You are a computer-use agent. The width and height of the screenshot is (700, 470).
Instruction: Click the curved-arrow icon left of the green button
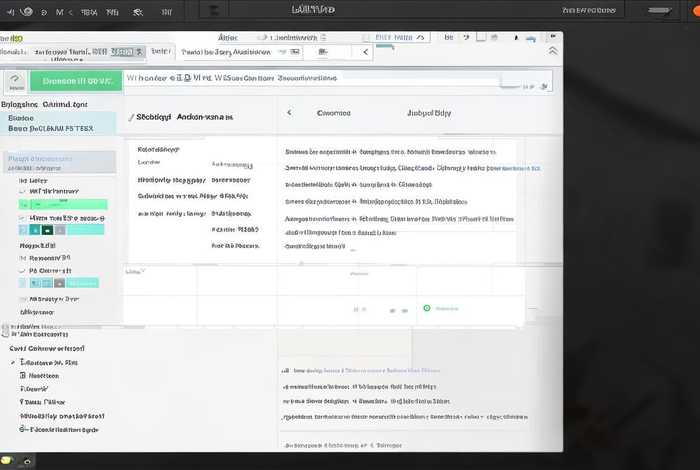coord(16,81)
